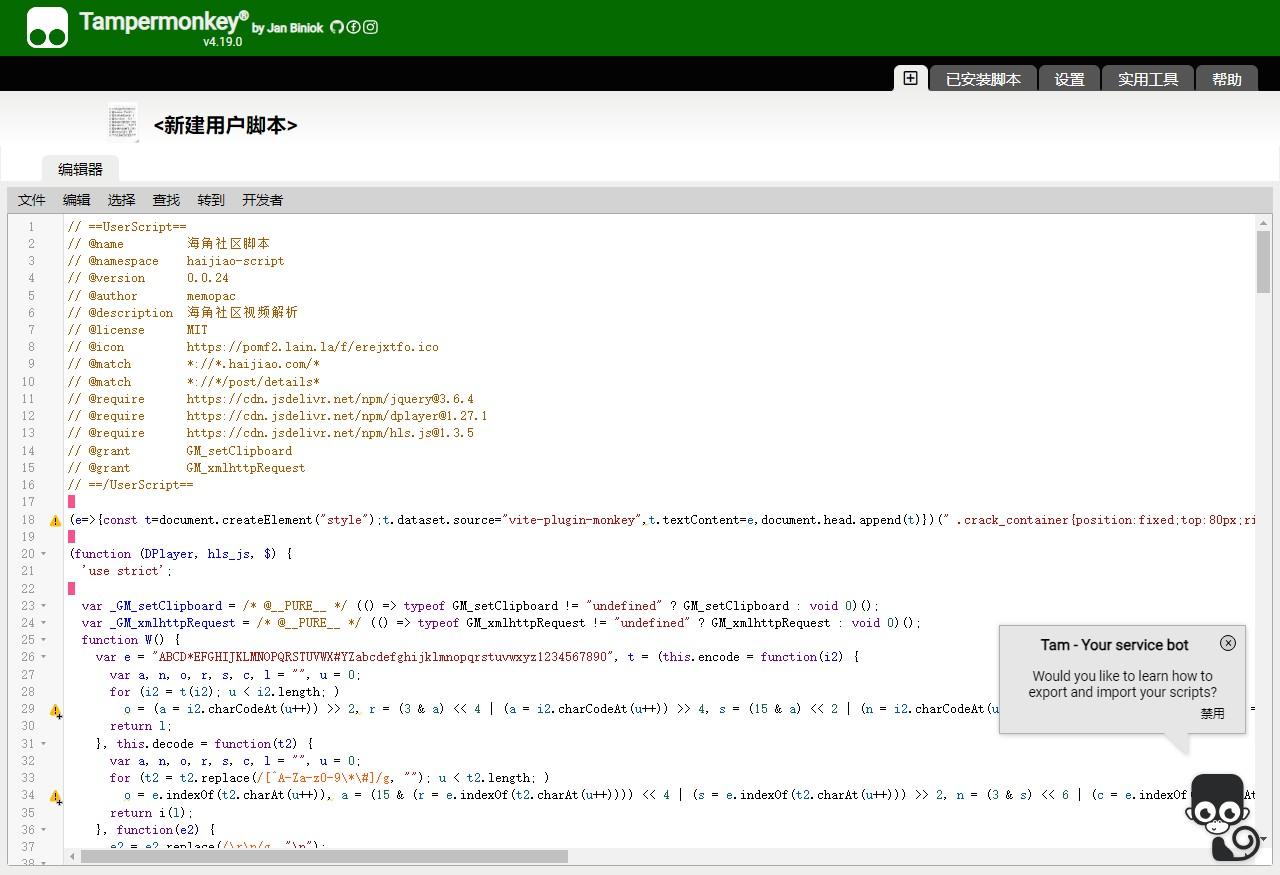Open the 查找 menu
The image size is (1280, 875).
point(167,200)
